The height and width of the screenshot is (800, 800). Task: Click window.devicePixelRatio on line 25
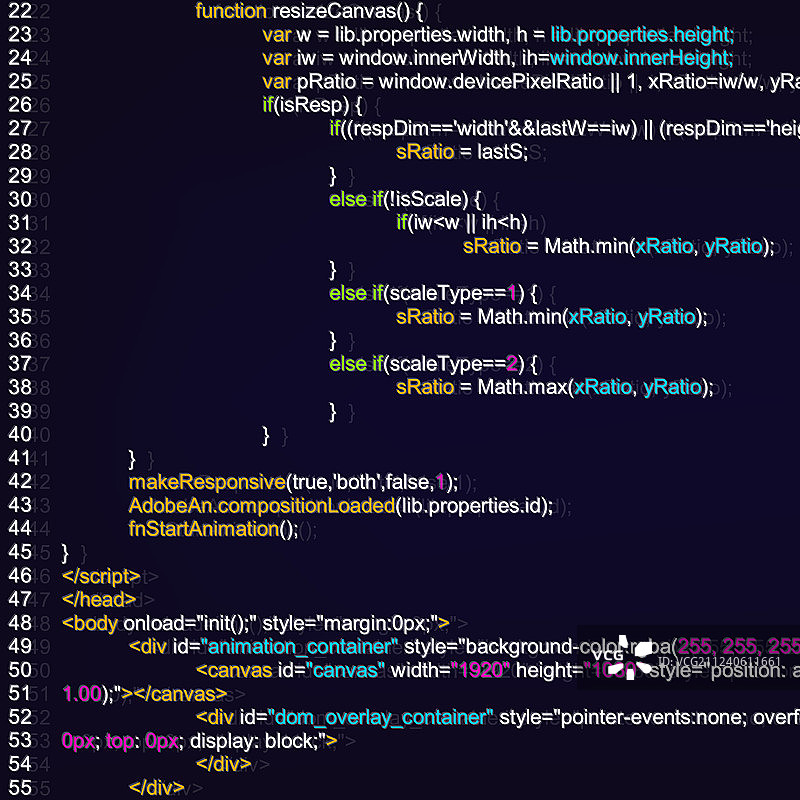(x=491, y=82)
